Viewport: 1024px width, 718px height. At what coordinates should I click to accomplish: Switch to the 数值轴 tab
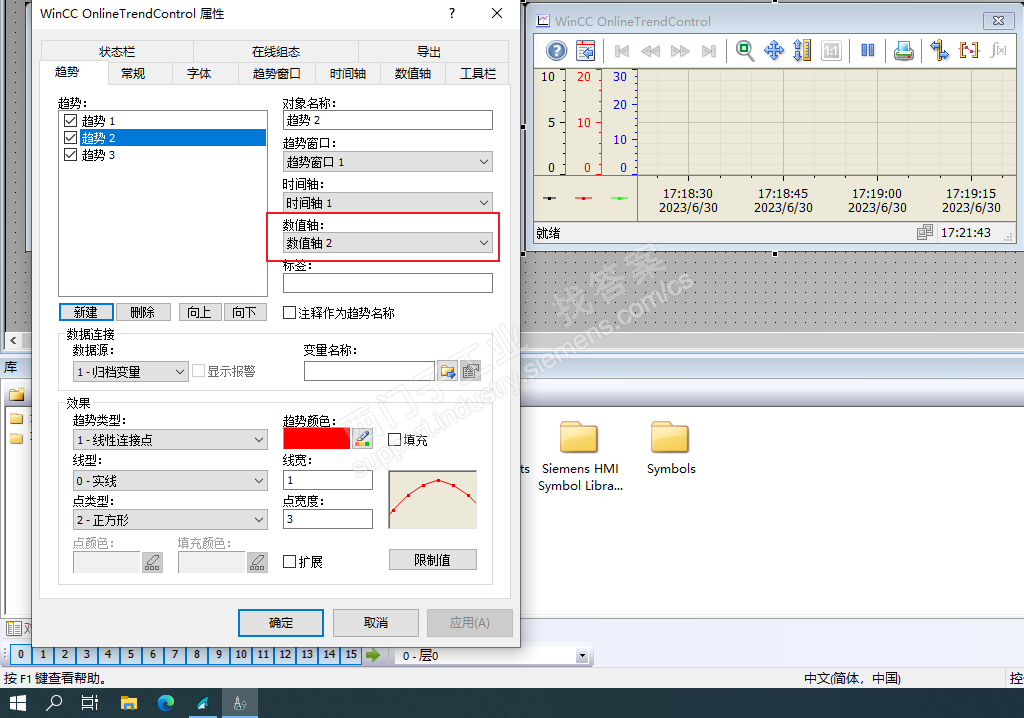(413, 73)
